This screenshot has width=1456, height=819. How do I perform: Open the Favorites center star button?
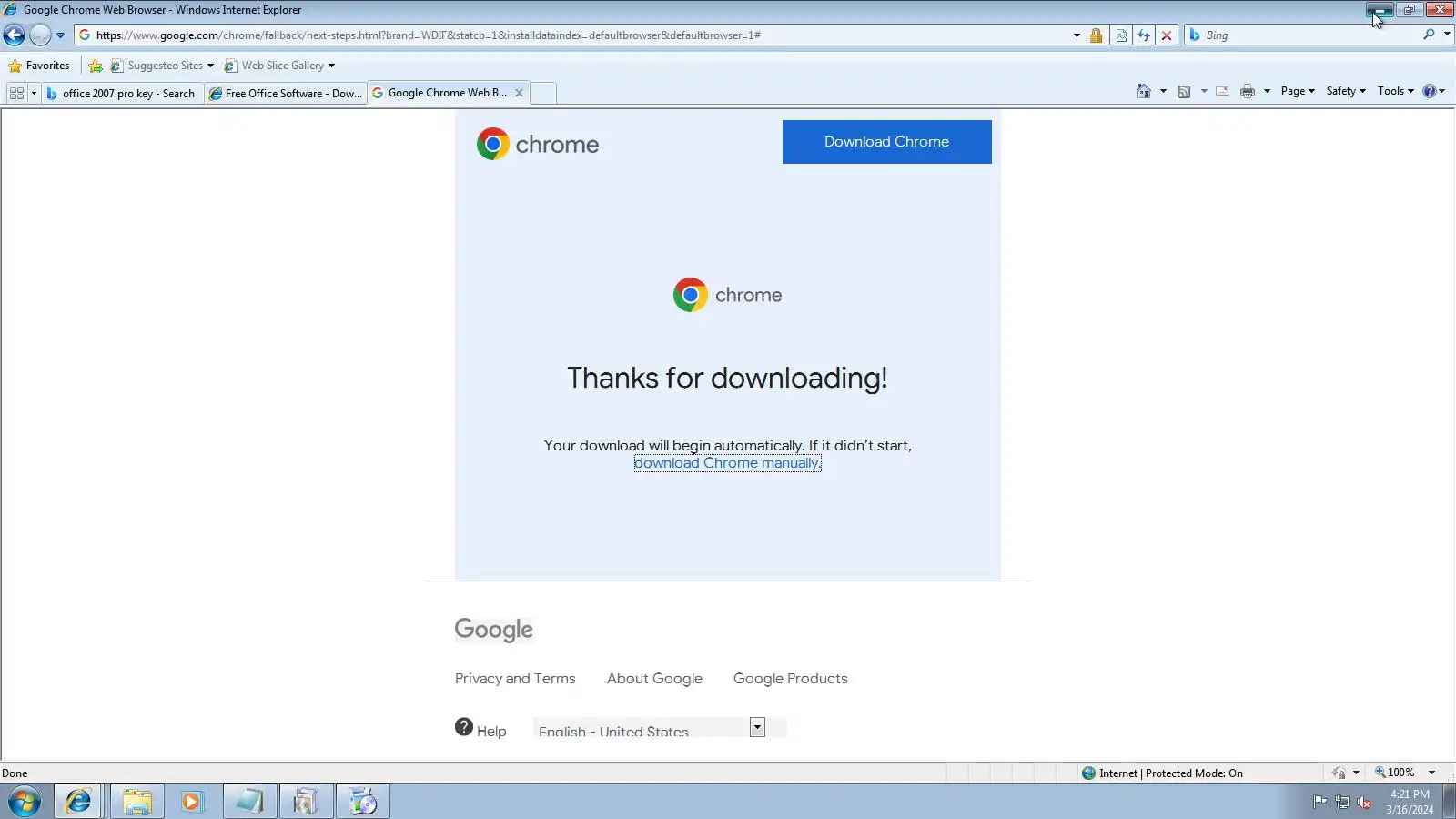[39, 66]
